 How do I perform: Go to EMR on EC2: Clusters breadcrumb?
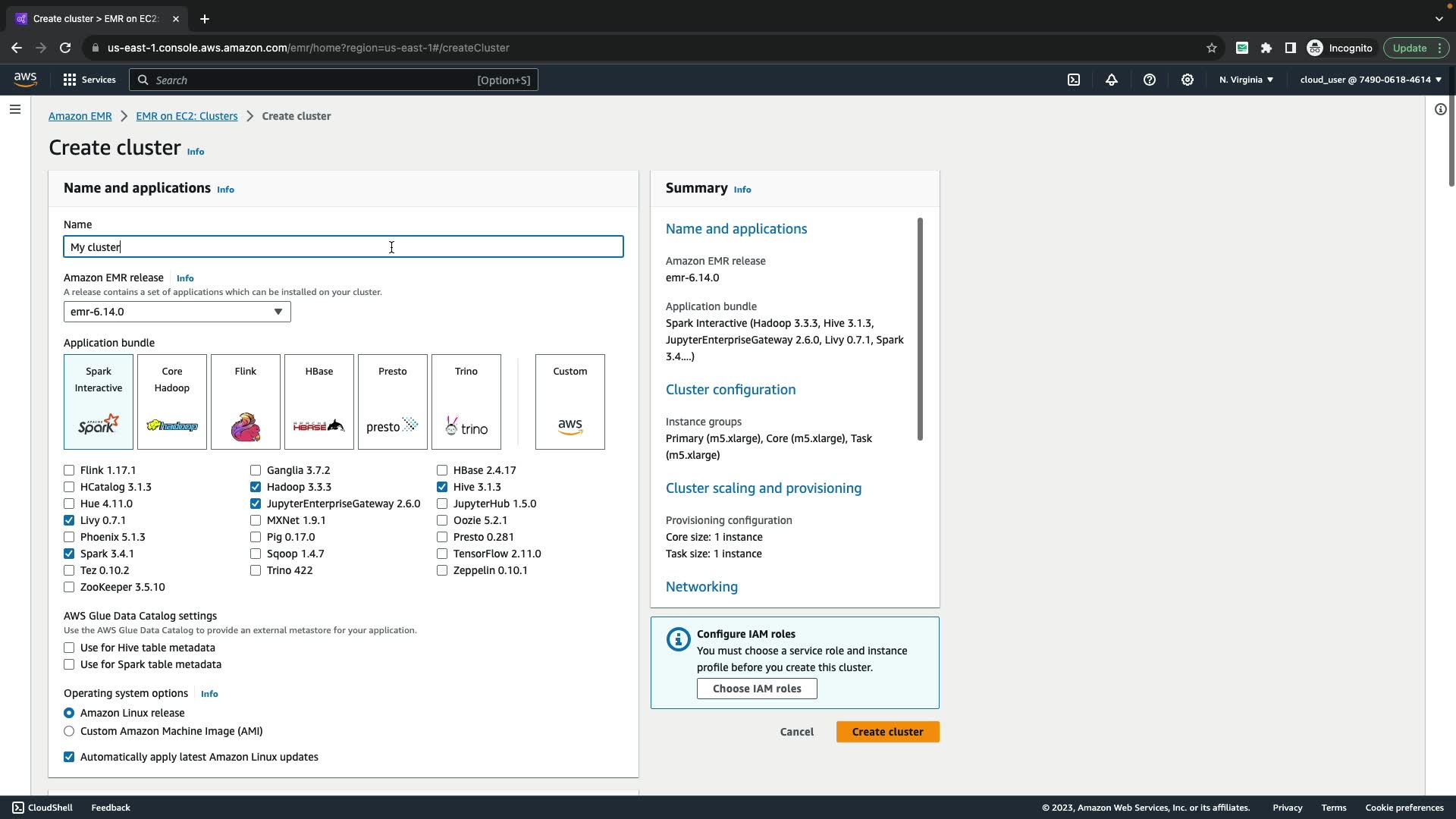click(187, 116)
